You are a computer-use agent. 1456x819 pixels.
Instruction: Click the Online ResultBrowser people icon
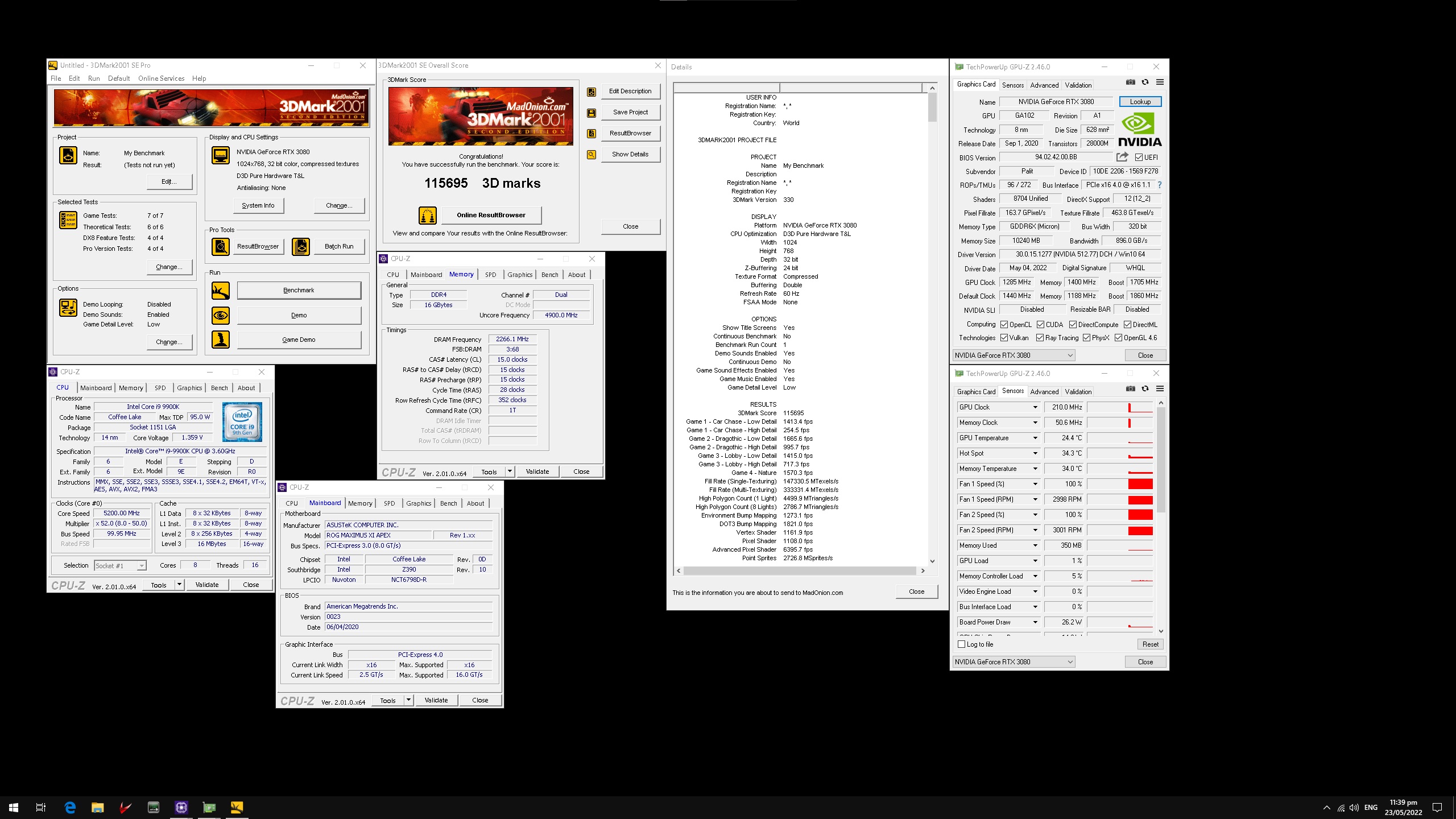(x=428, y=216)
